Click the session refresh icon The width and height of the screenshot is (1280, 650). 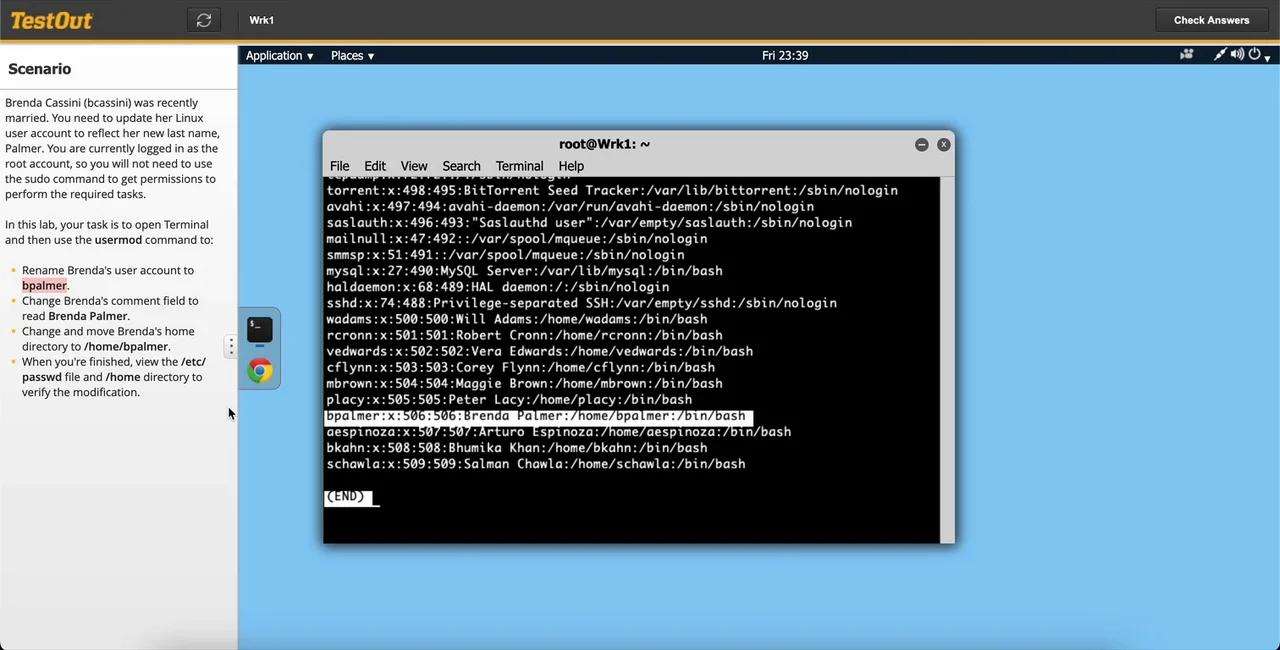click(204, 19)
